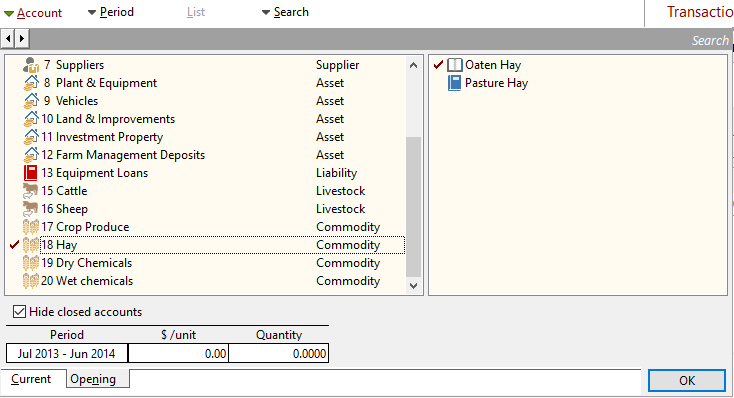
Task: Click the account list scrollbar thumb
Action: 413,206
